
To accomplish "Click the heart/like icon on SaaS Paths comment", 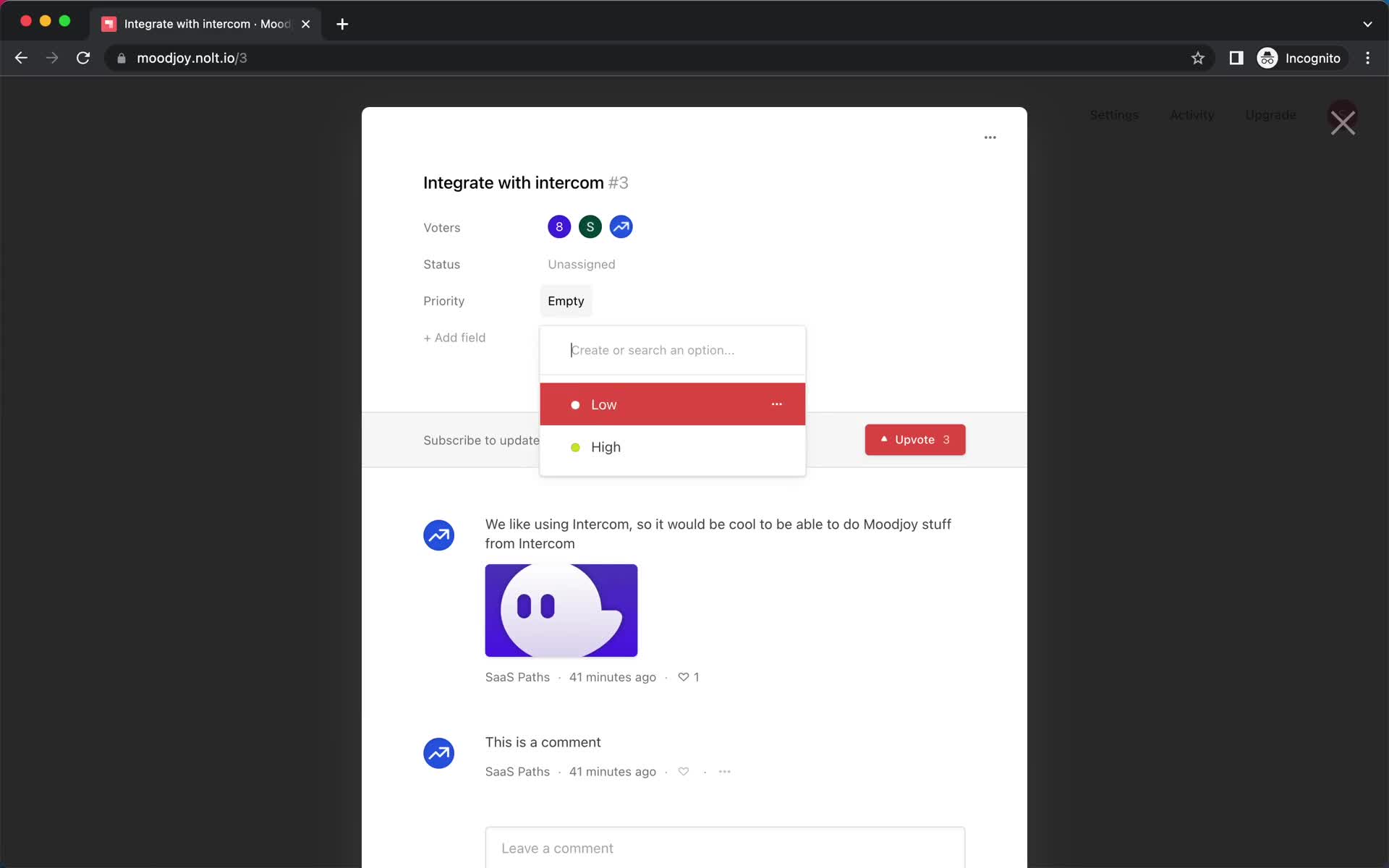I will 683,771.
